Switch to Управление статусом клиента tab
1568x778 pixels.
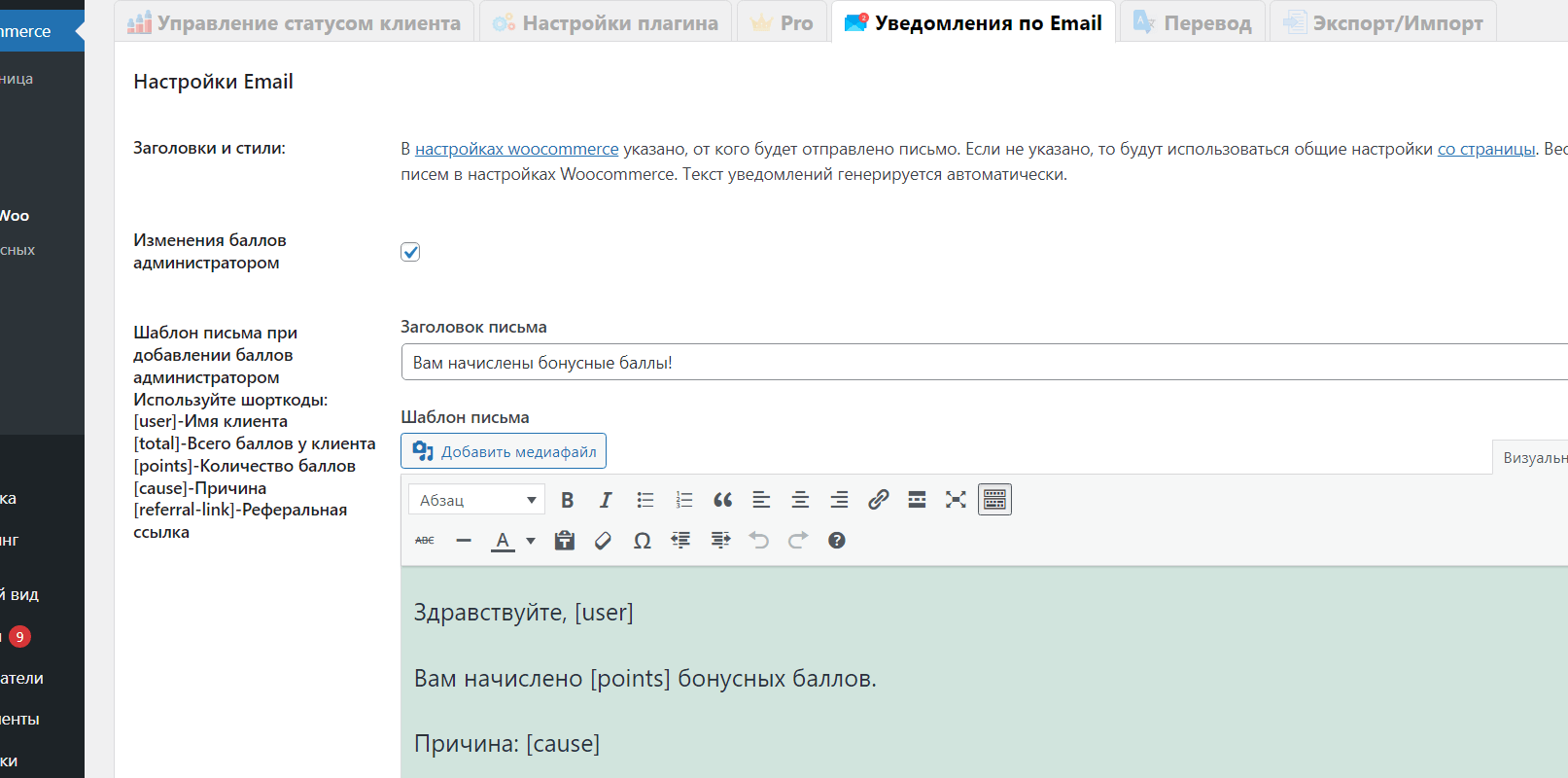coord(295,22)
